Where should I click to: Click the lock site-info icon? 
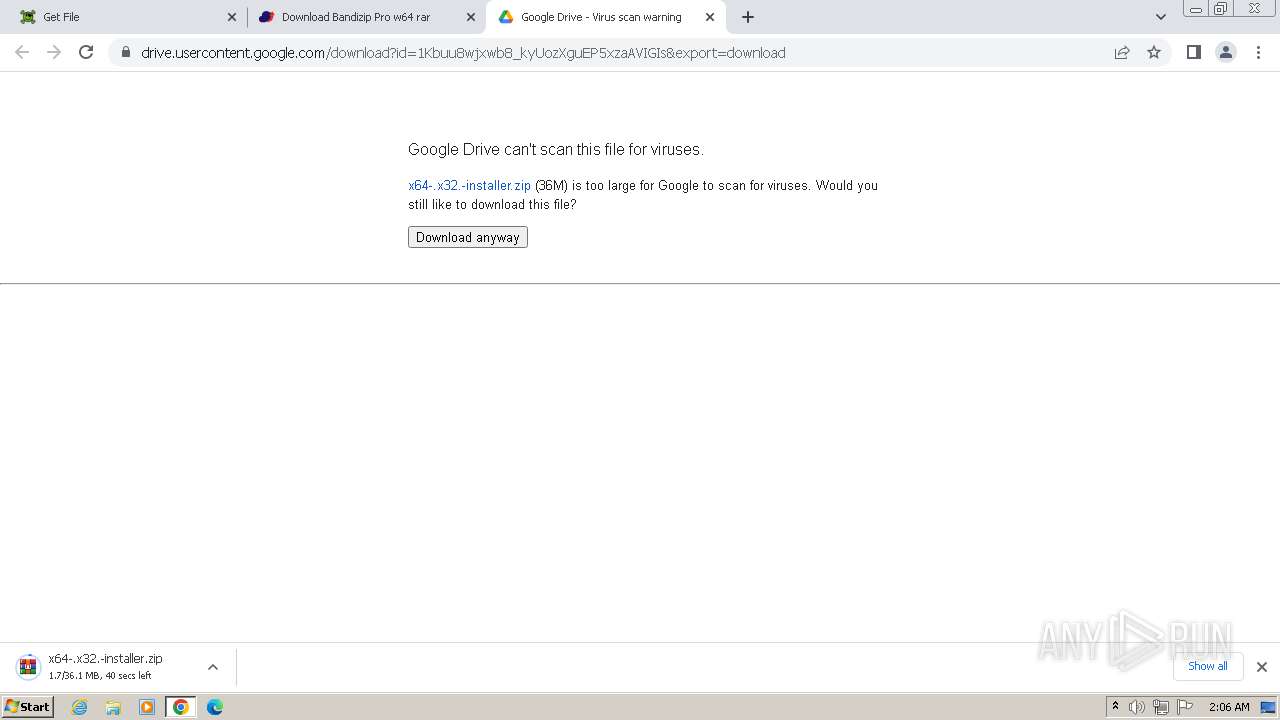coord(125,53)
